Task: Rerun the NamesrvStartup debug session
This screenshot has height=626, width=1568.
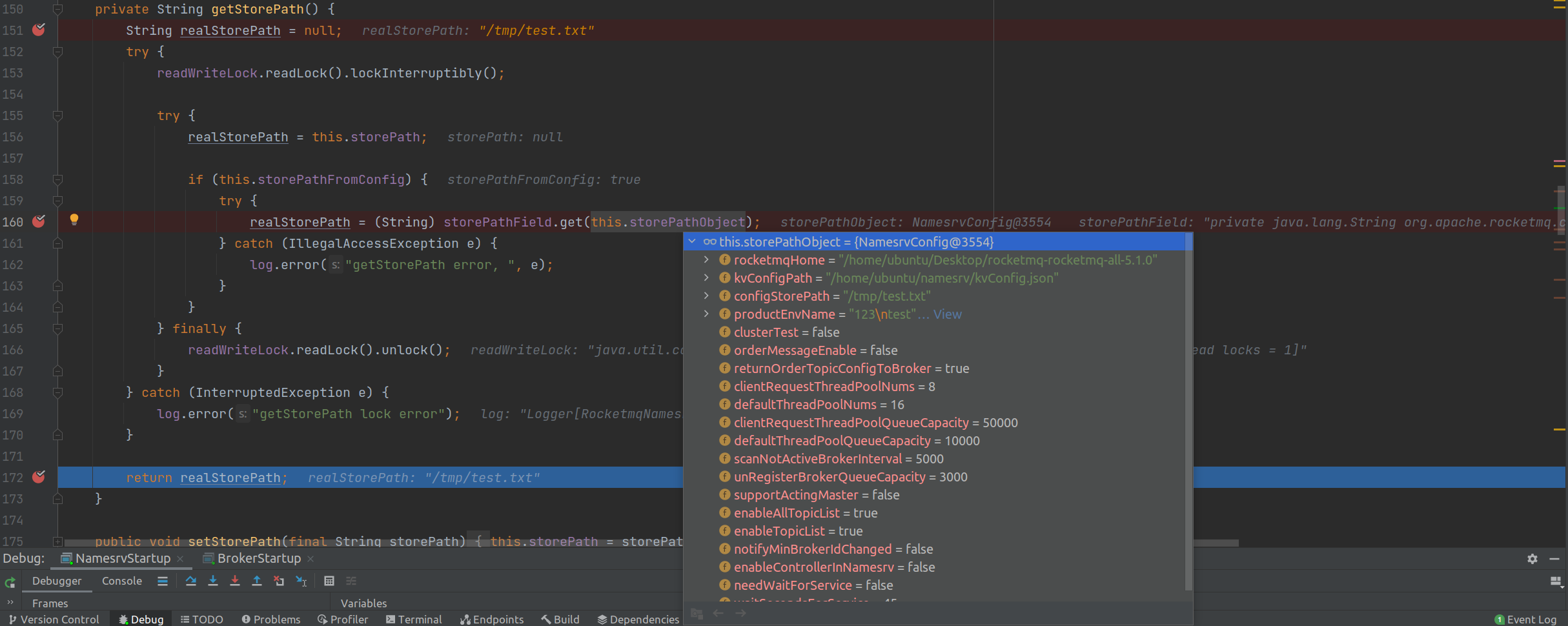Action: click(10, 581)
